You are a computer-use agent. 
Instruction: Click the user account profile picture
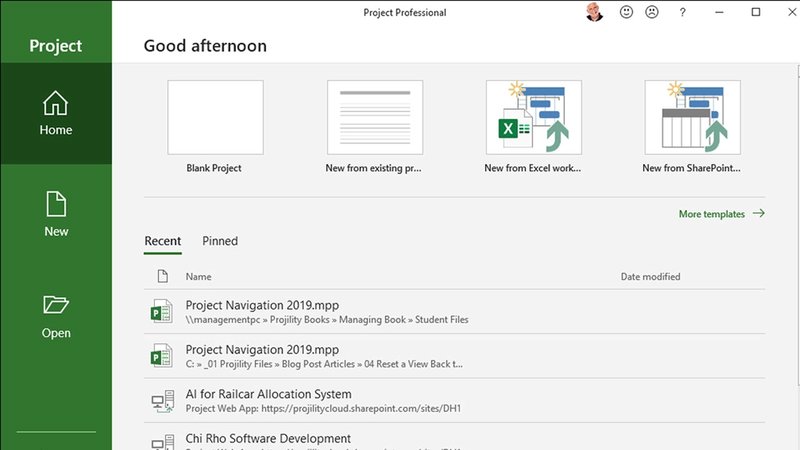tap(595, 13)
